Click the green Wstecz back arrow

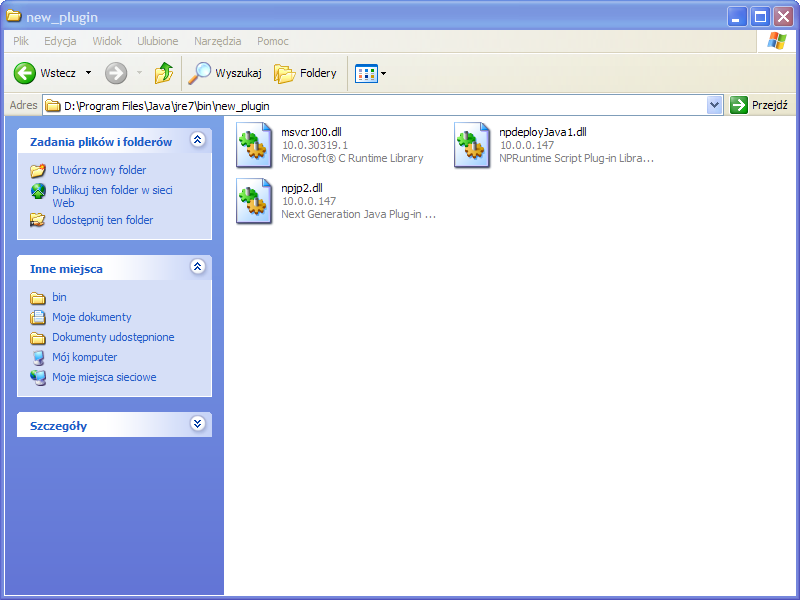(x=24, y=73)
